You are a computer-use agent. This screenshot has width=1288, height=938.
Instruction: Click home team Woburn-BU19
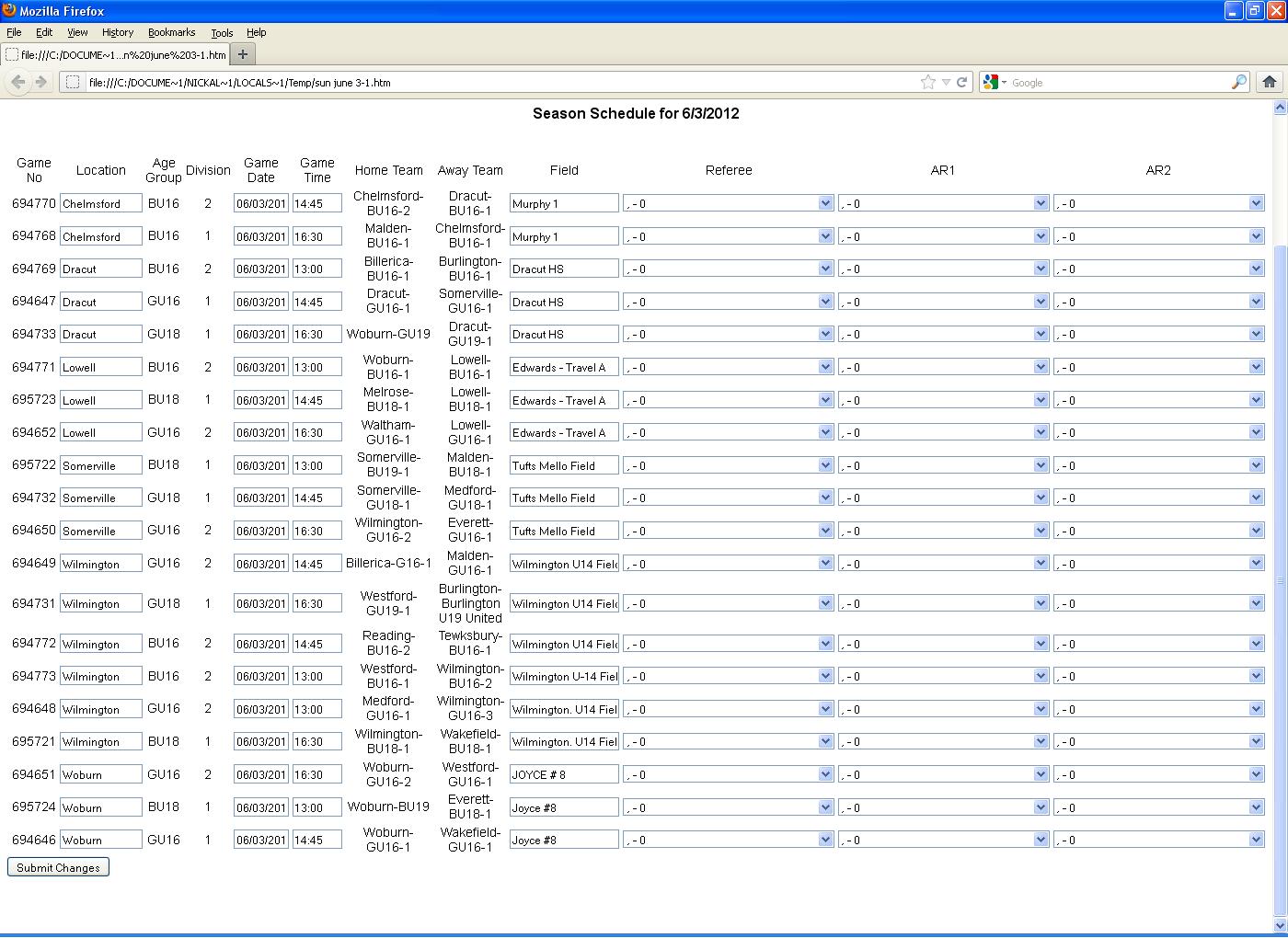coord(388,806)
